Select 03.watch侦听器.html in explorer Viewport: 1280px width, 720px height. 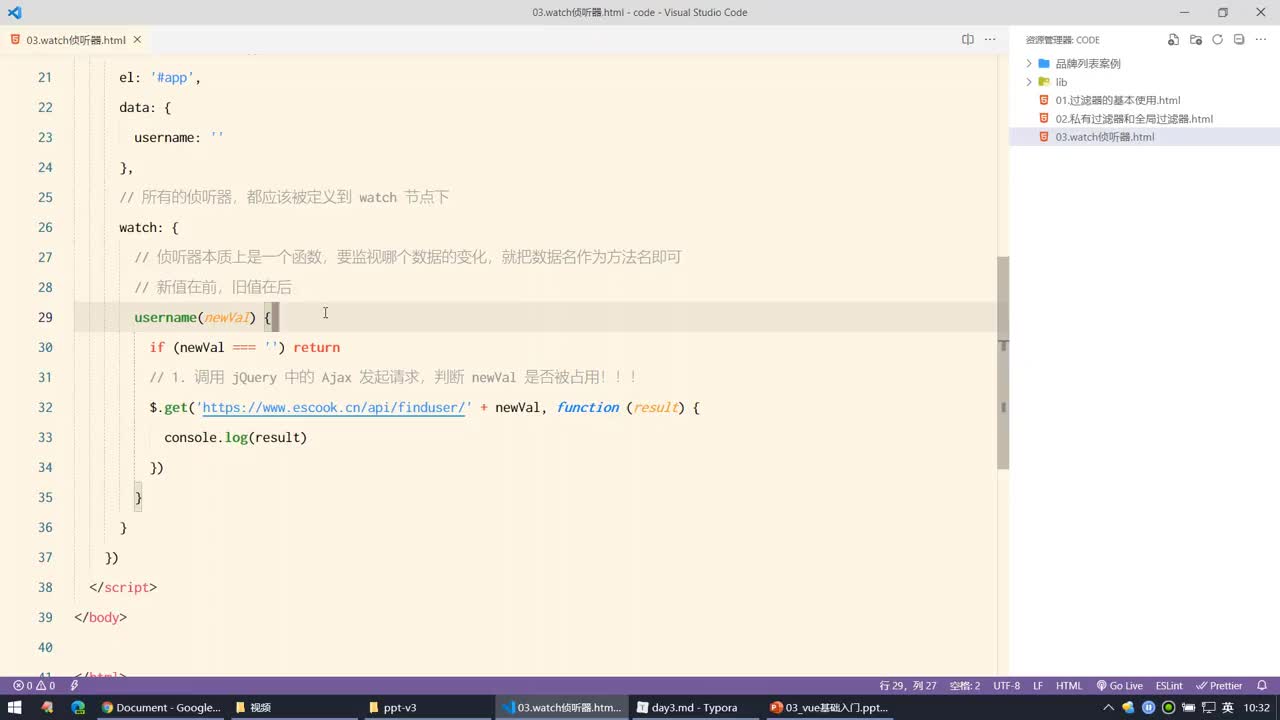1104,137
